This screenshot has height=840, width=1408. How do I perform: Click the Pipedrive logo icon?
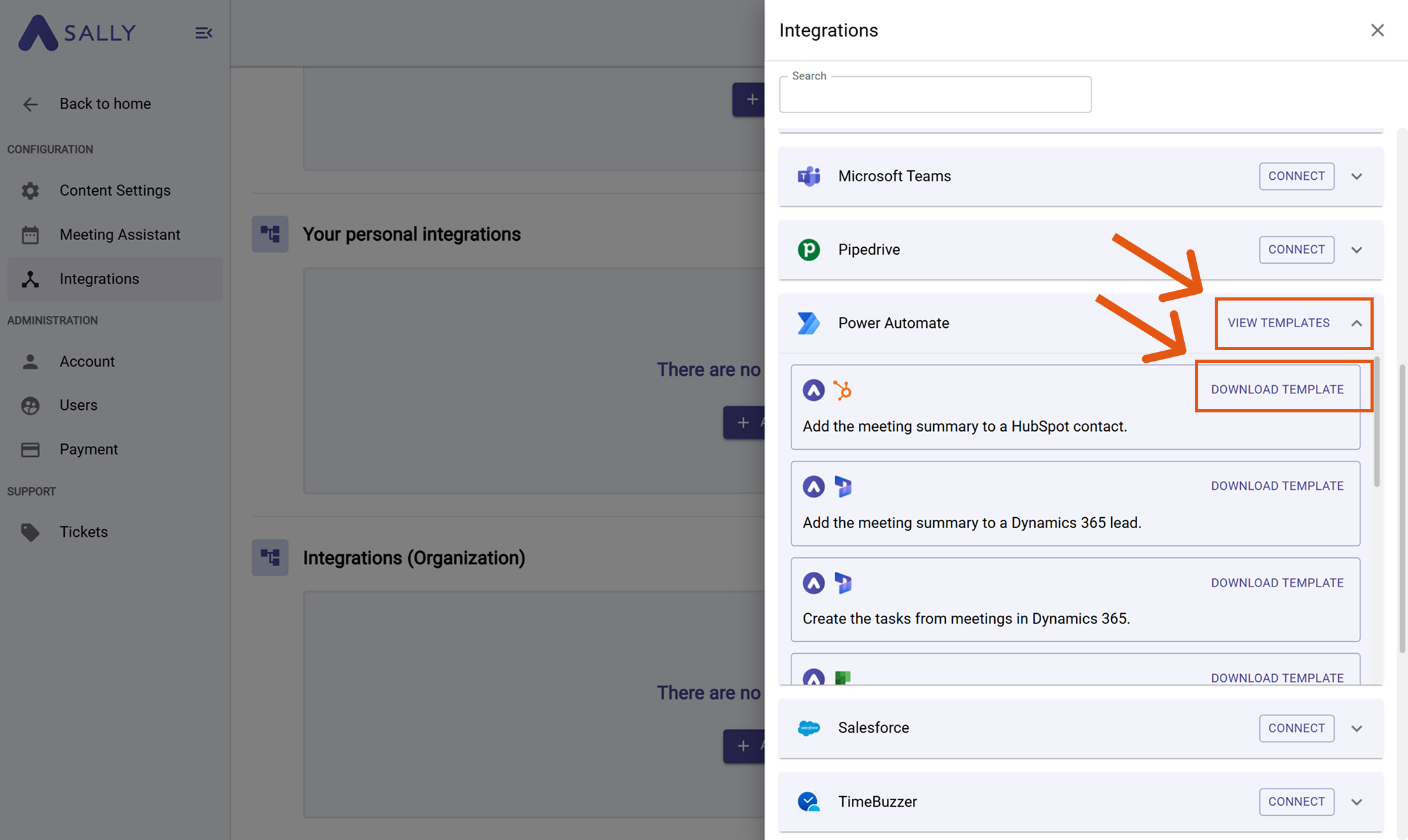coord(809,250)
